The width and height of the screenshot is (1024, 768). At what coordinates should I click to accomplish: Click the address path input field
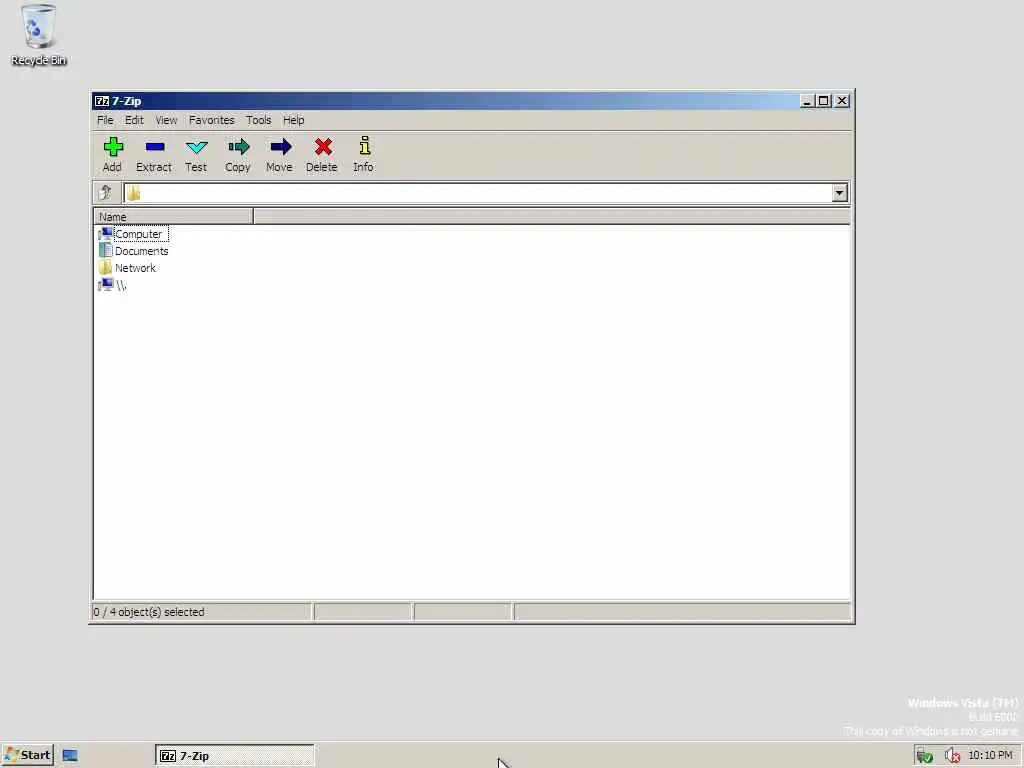487,193
